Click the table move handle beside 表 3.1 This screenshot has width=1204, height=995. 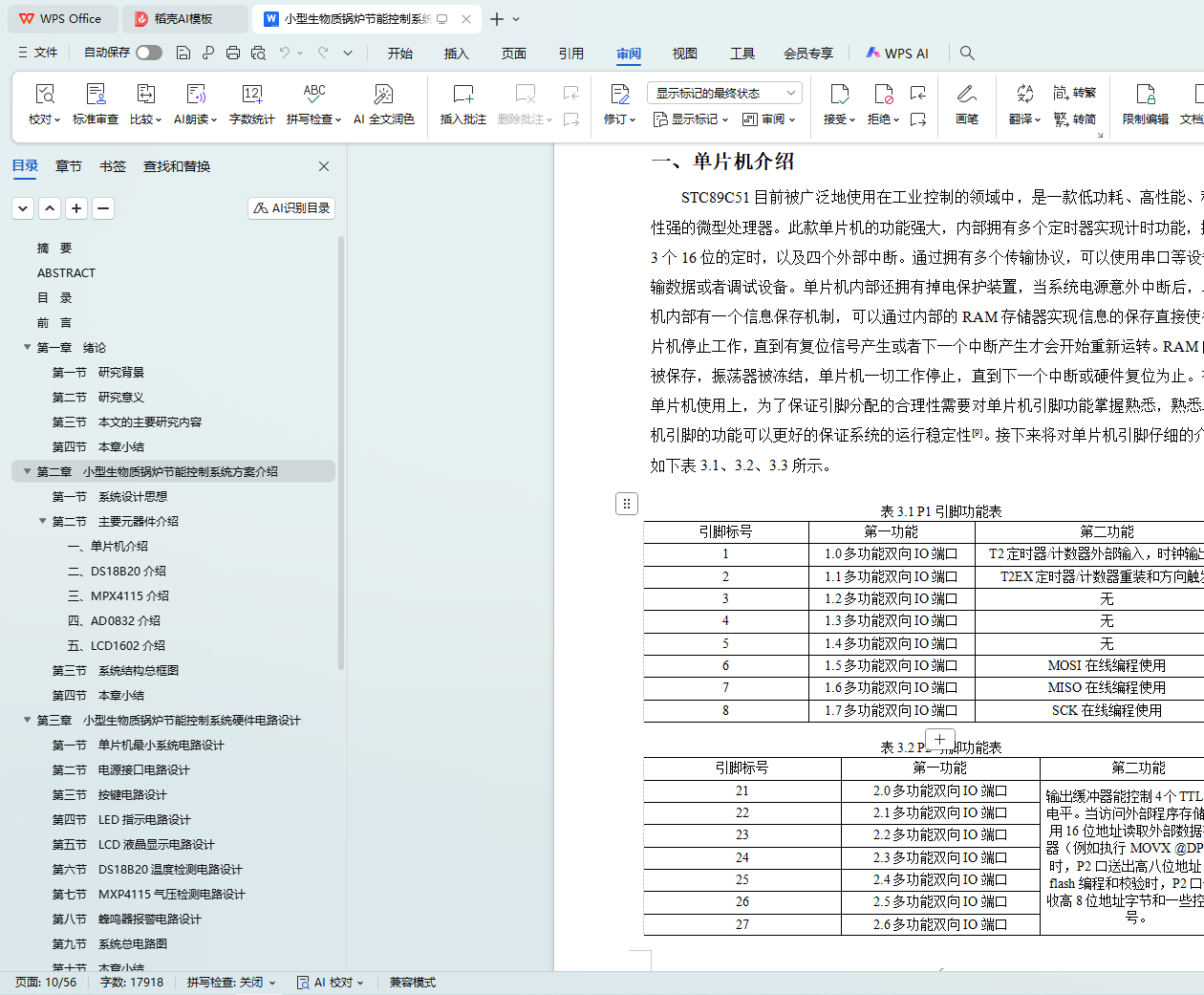[x=627, y=504]
